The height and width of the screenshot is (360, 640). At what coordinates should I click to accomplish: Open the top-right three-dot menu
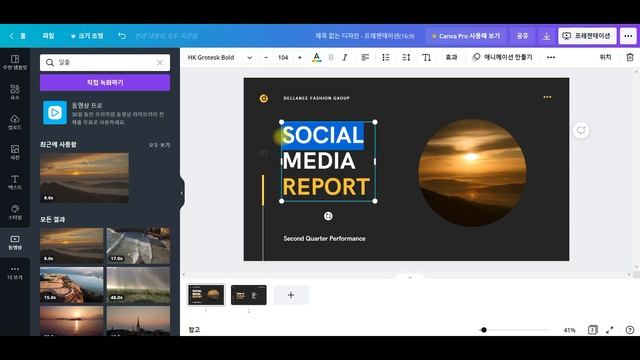click(628, 36)
